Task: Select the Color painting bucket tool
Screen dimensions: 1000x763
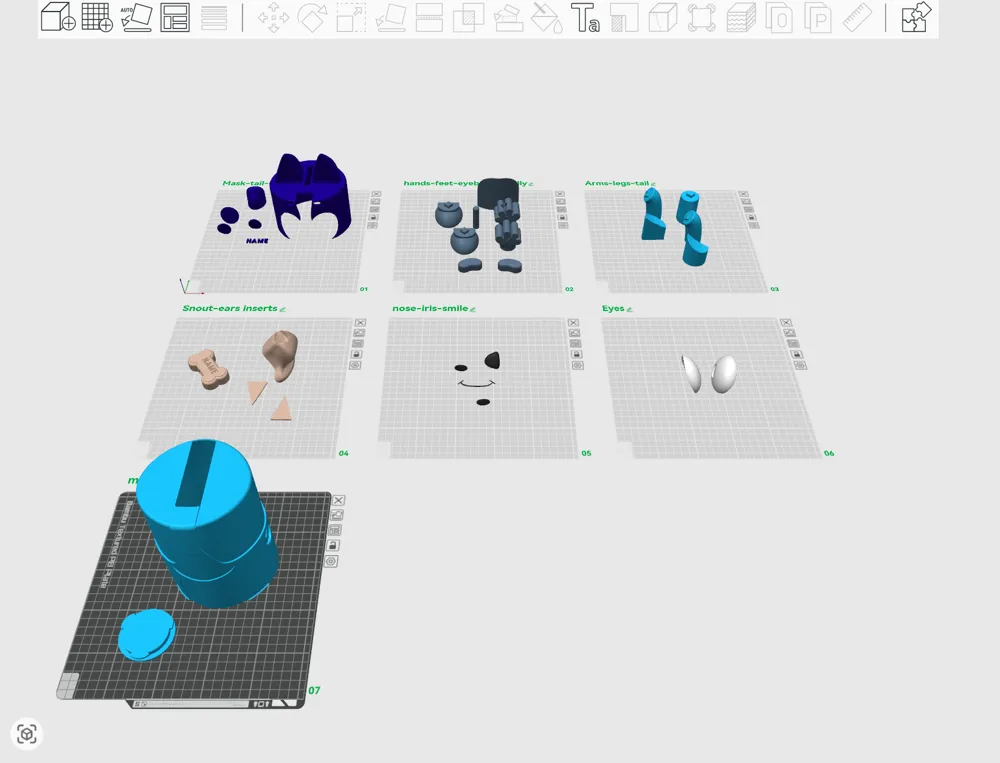Action: (x=547, y=18)
